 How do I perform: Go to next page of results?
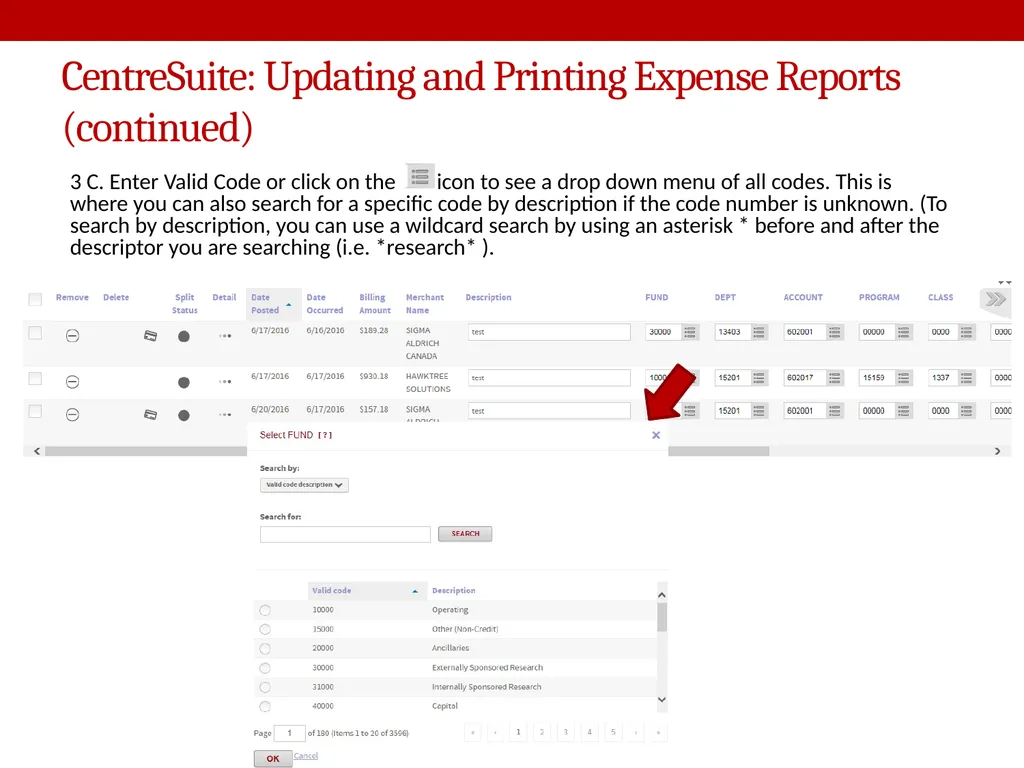(x=635, y=733)
